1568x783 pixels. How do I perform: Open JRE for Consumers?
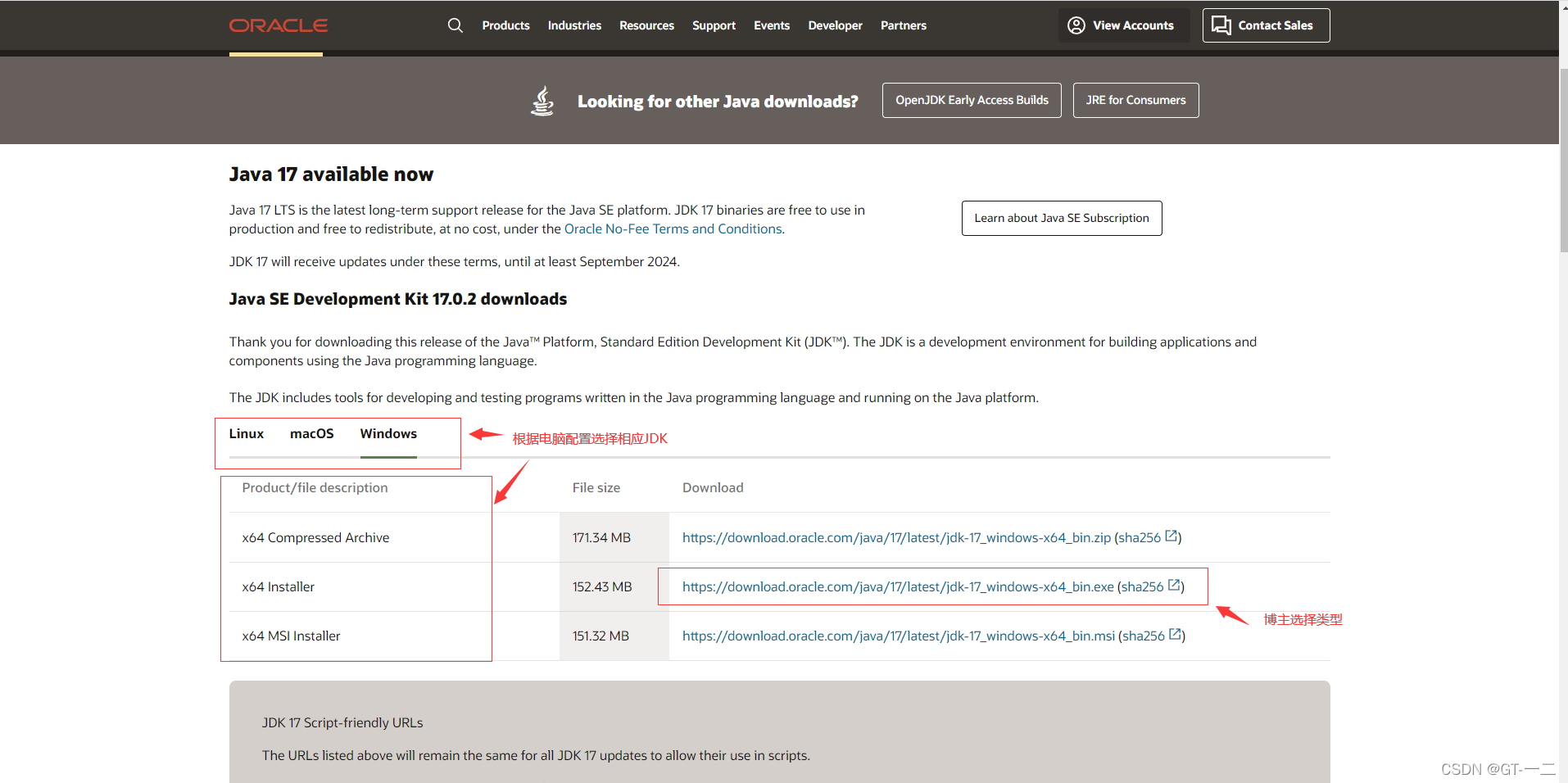pyautogui.click(x=1135, y=100)
